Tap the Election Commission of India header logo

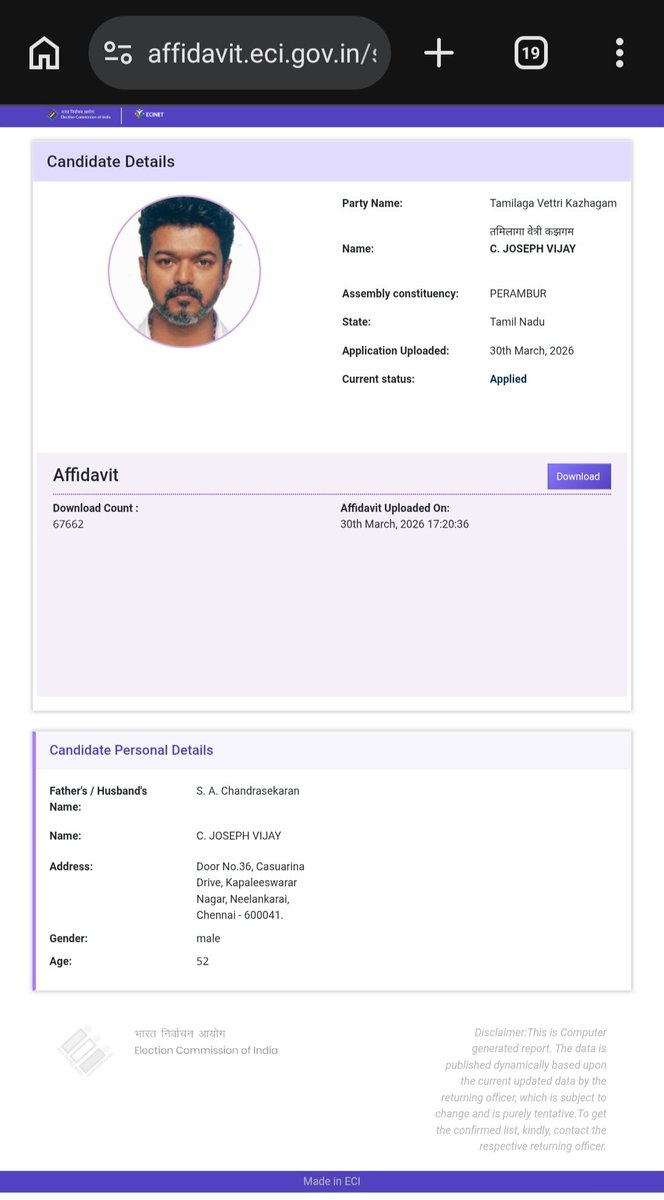pyautogui.click(x=79, y=115)
